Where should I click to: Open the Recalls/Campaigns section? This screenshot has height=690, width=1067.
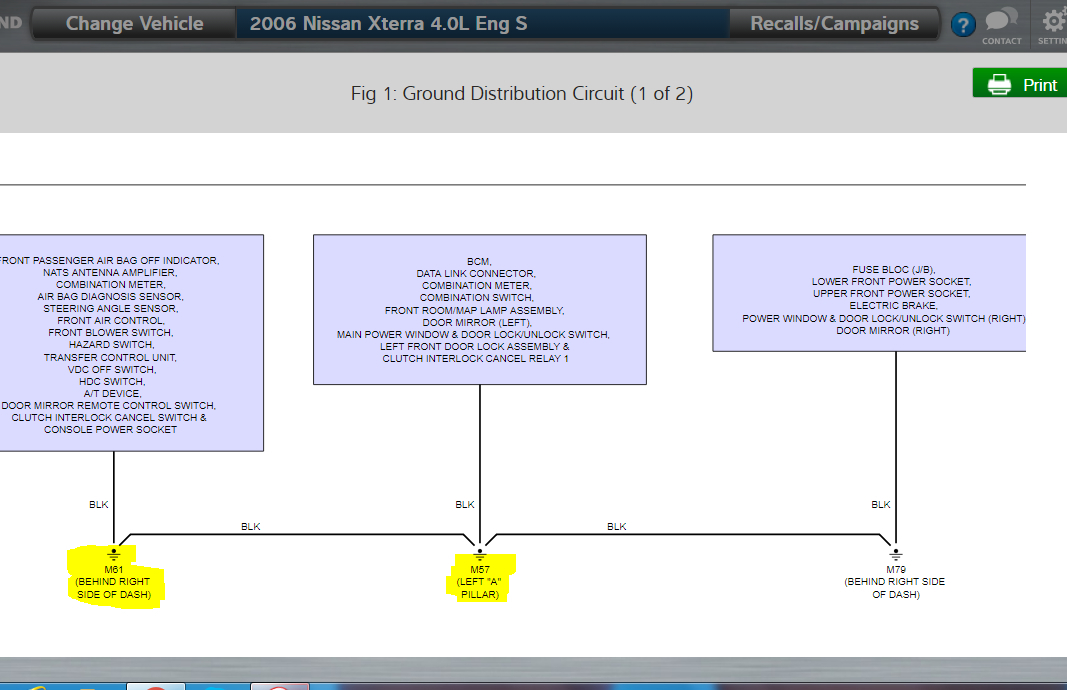click(x=834, y=24)
